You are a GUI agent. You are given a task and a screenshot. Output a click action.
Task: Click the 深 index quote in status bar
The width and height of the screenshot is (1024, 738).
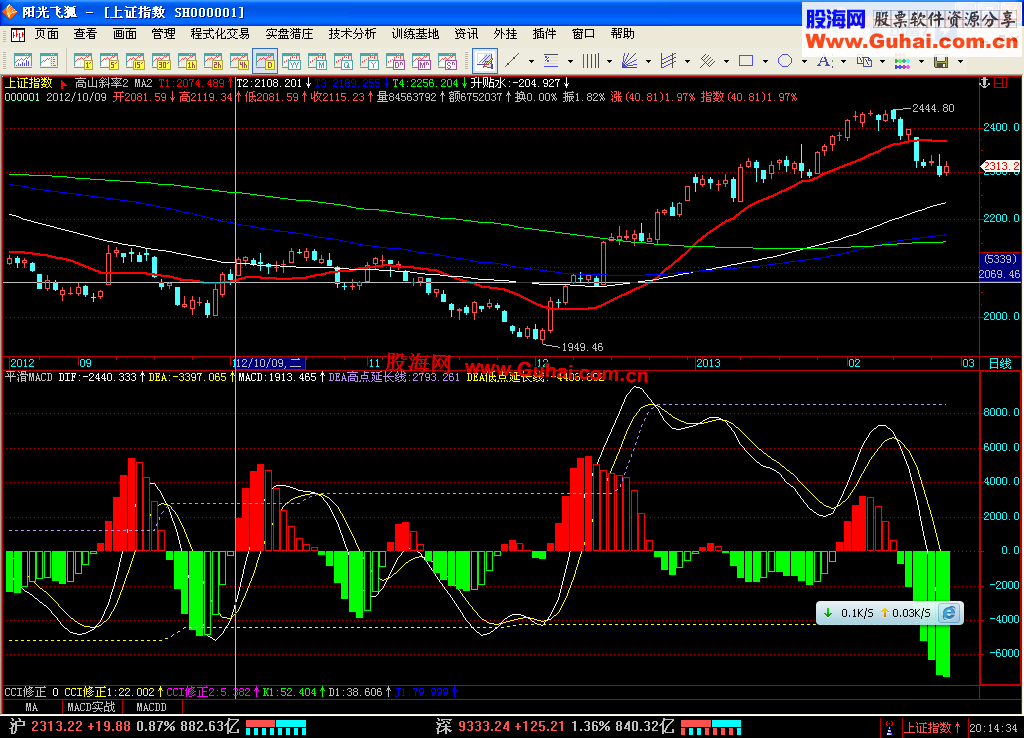(x=555, y=726)
